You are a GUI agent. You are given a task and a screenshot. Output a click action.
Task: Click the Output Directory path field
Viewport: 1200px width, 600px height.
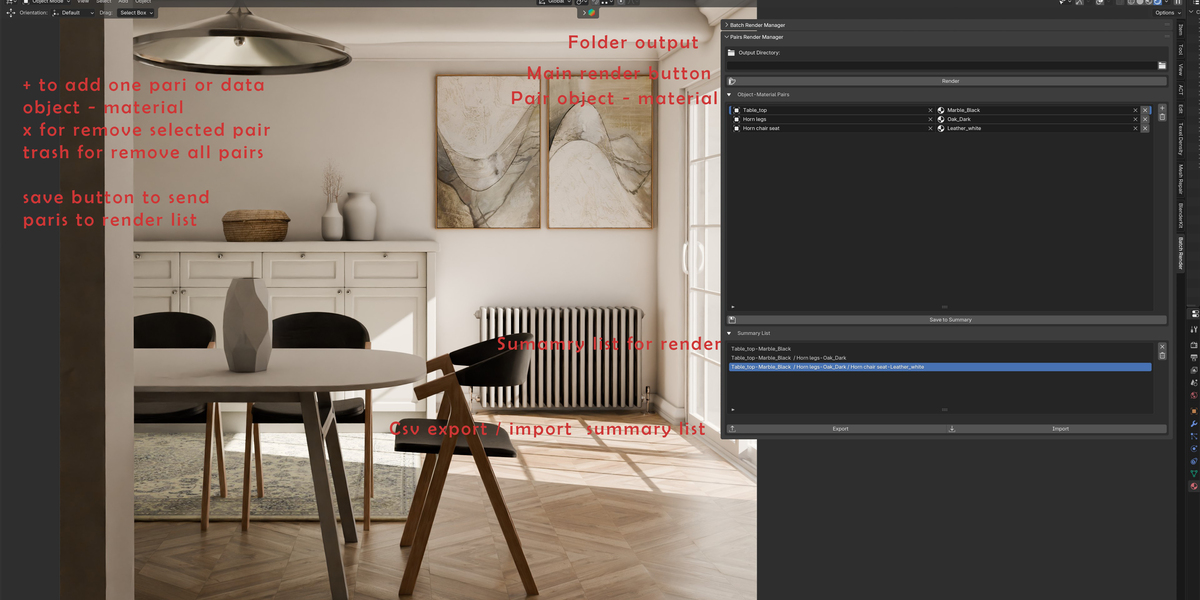point(942,65)
